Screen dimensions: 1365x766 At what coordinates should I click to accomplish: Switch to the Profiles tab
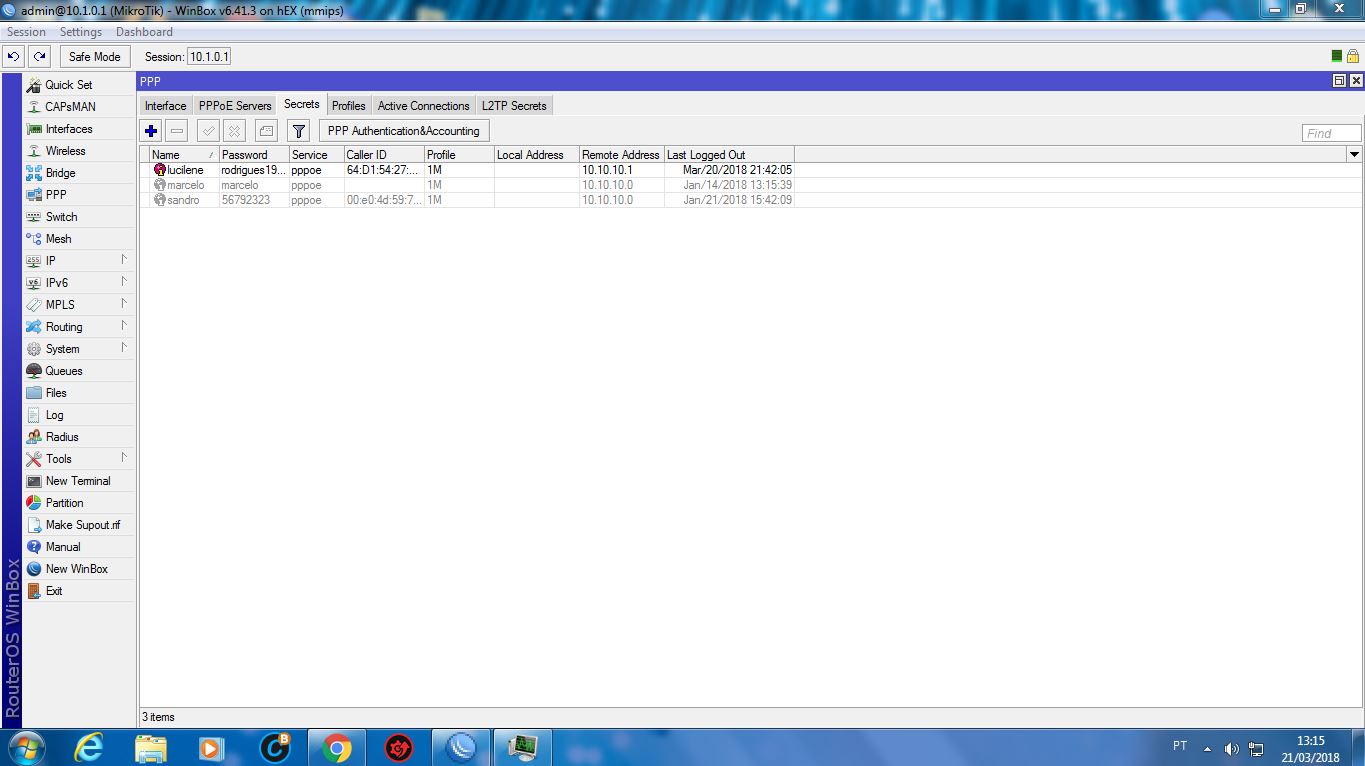(x=349, y=106)
